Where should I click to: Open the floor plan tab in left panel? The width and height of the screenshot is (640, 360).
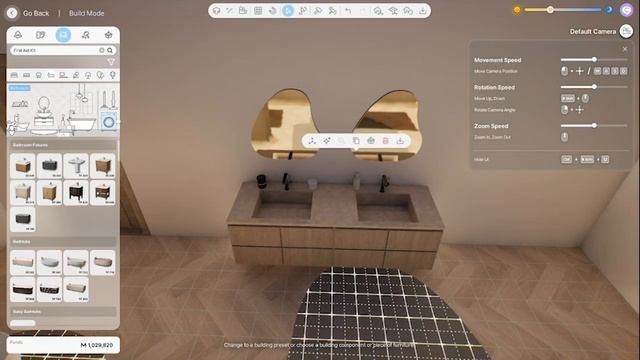40,35
